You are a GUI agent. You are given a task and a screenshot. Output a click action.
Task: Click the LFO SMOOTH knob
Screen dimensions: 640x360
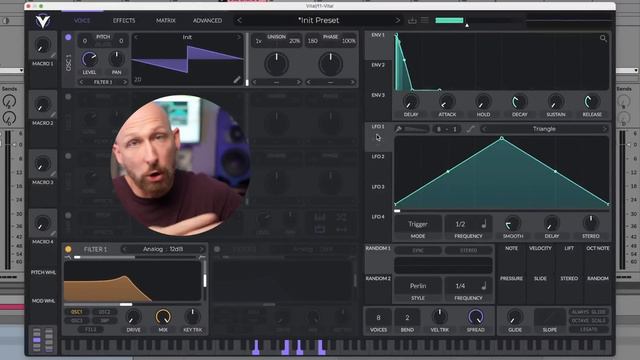(513, 223)
